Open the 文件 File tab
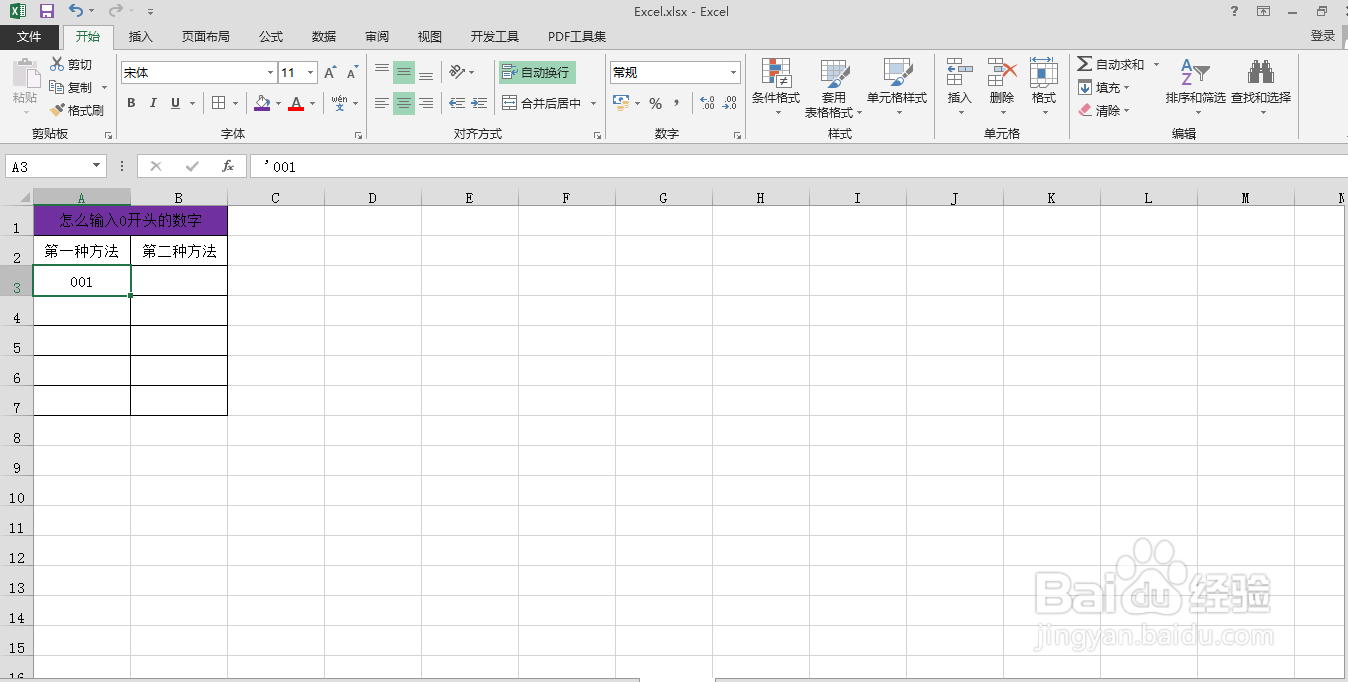 (x=30, y=36)
